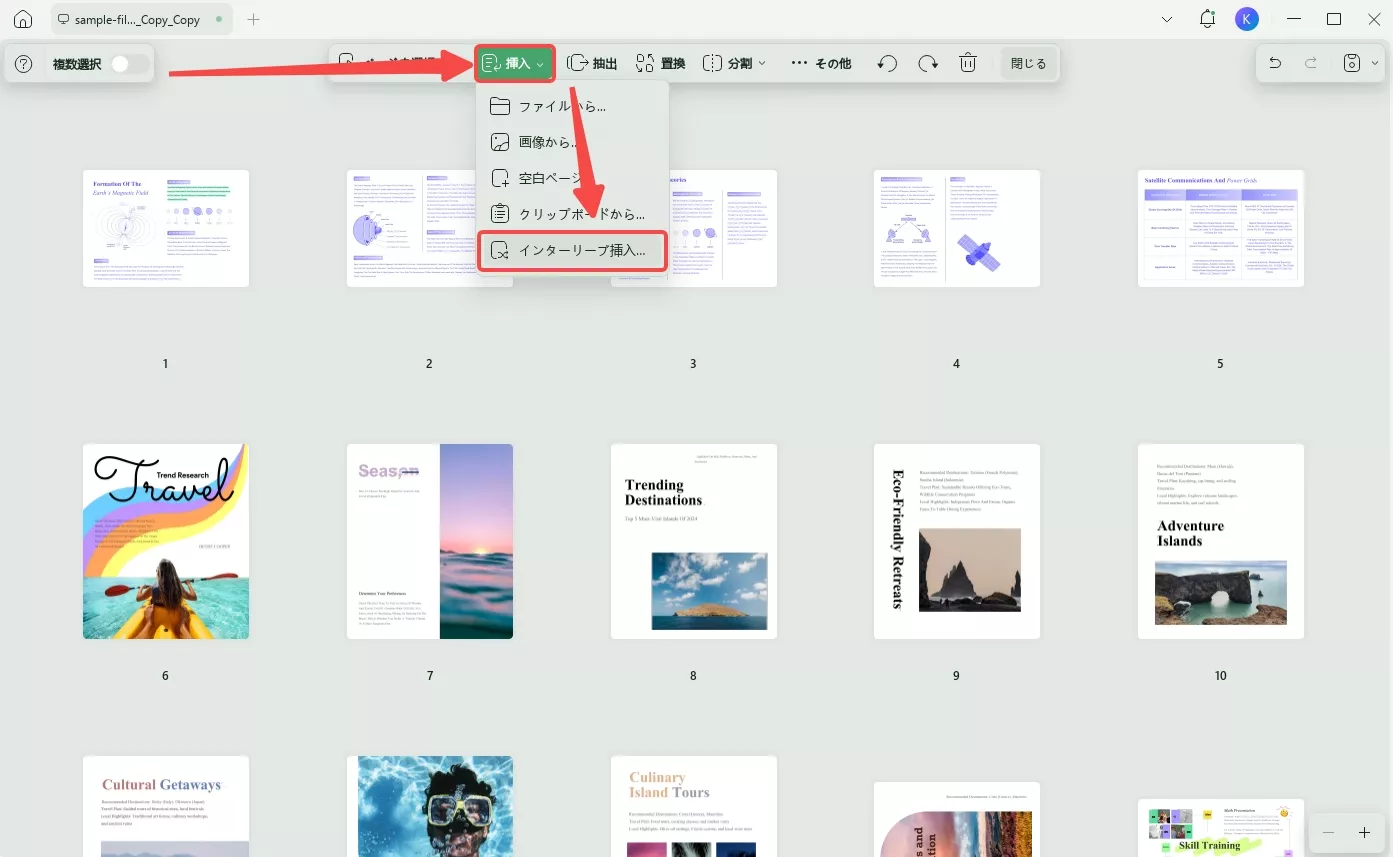The image size is (1393, 857).
Task: Open the その他 more options menu
Action: pyautogui.click(x=821, y=63)
